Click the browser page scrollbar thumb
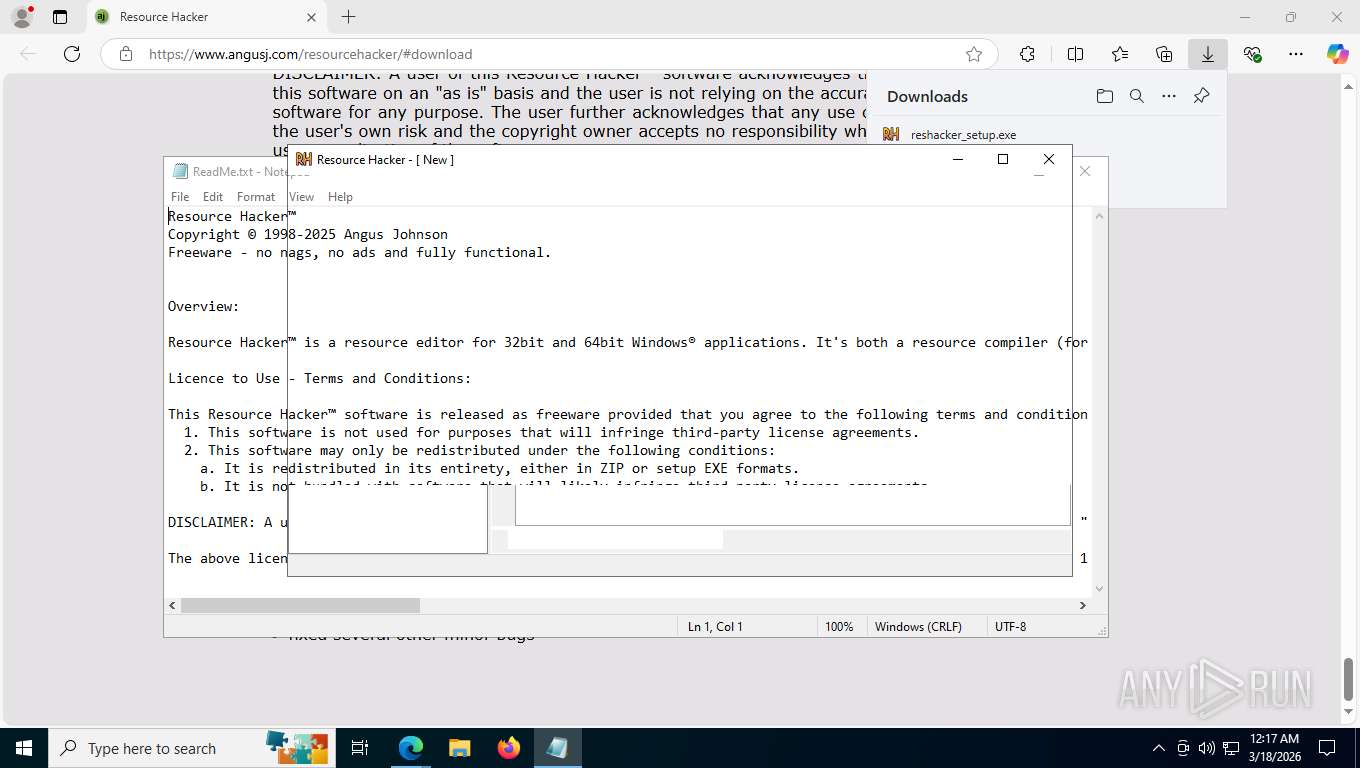This screenshot has width=1360, height=768. (1348, 680)
